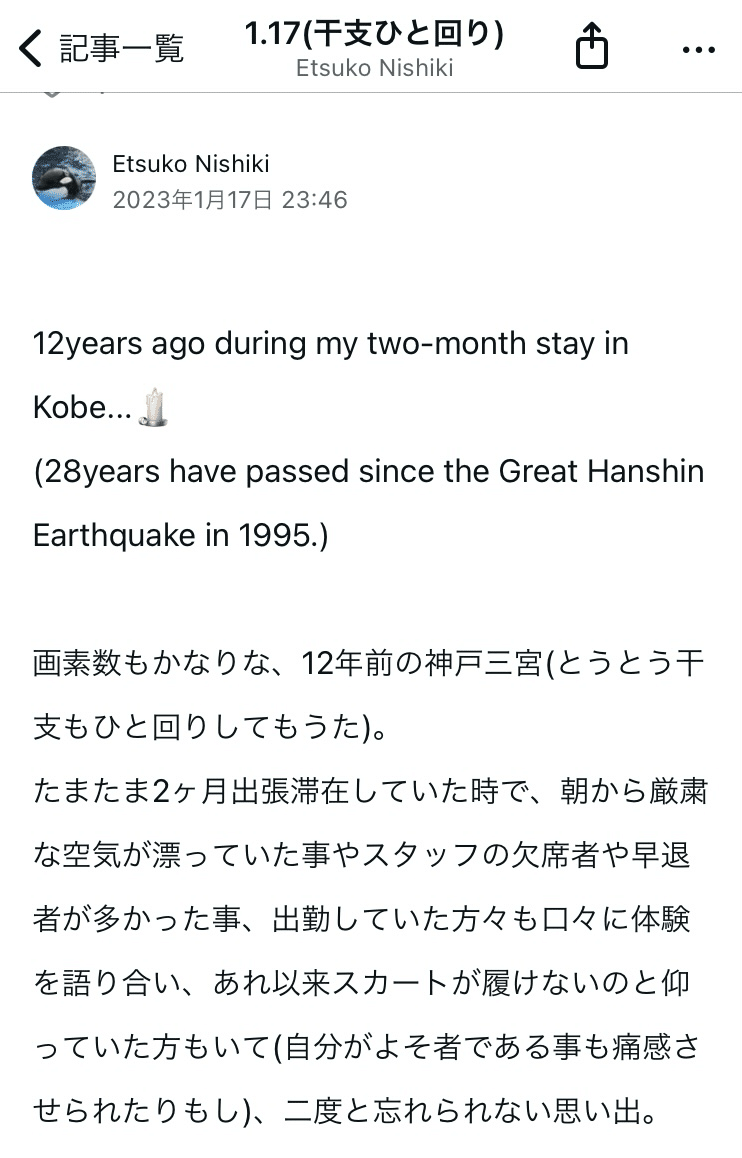Image resolution: width=742 pixels, height=1158 pixels.
Task: Tap the line beginning 画素数もかなりな
Action: point(368,664)
